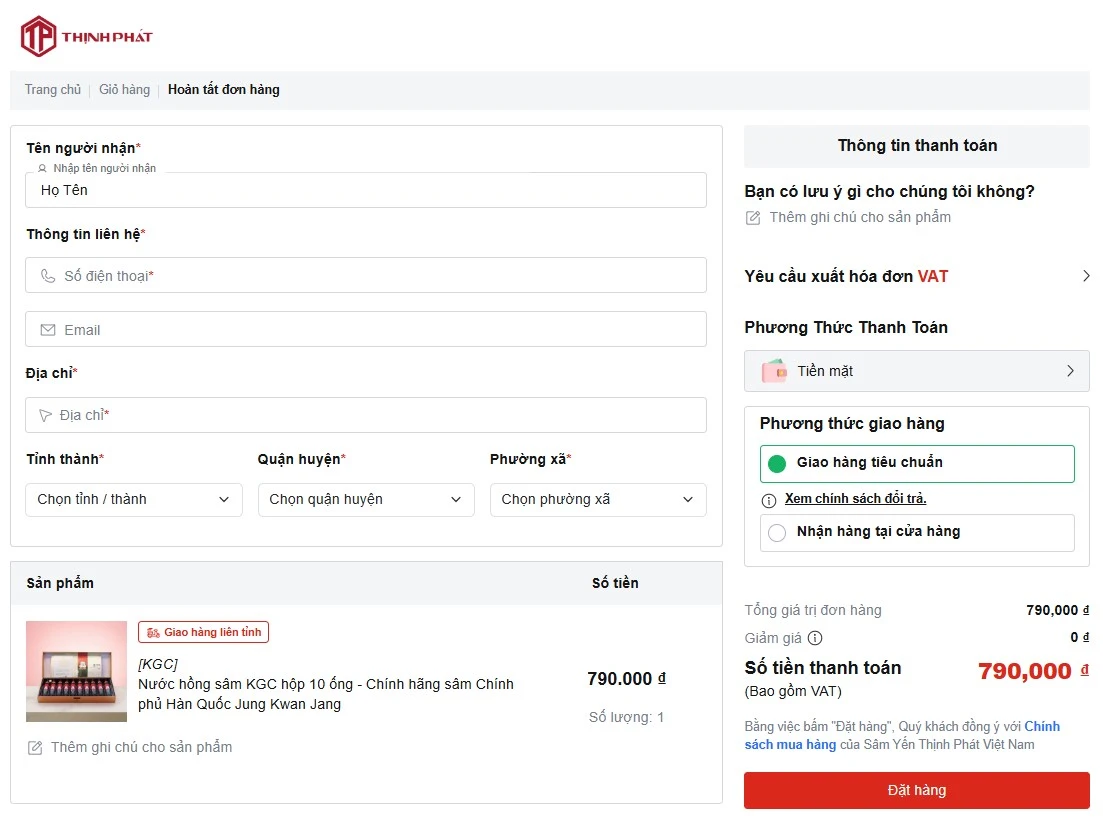Select Giao hàng tiêu chuẩn delivery option
Screen dimensions: 1103x824
916,463
